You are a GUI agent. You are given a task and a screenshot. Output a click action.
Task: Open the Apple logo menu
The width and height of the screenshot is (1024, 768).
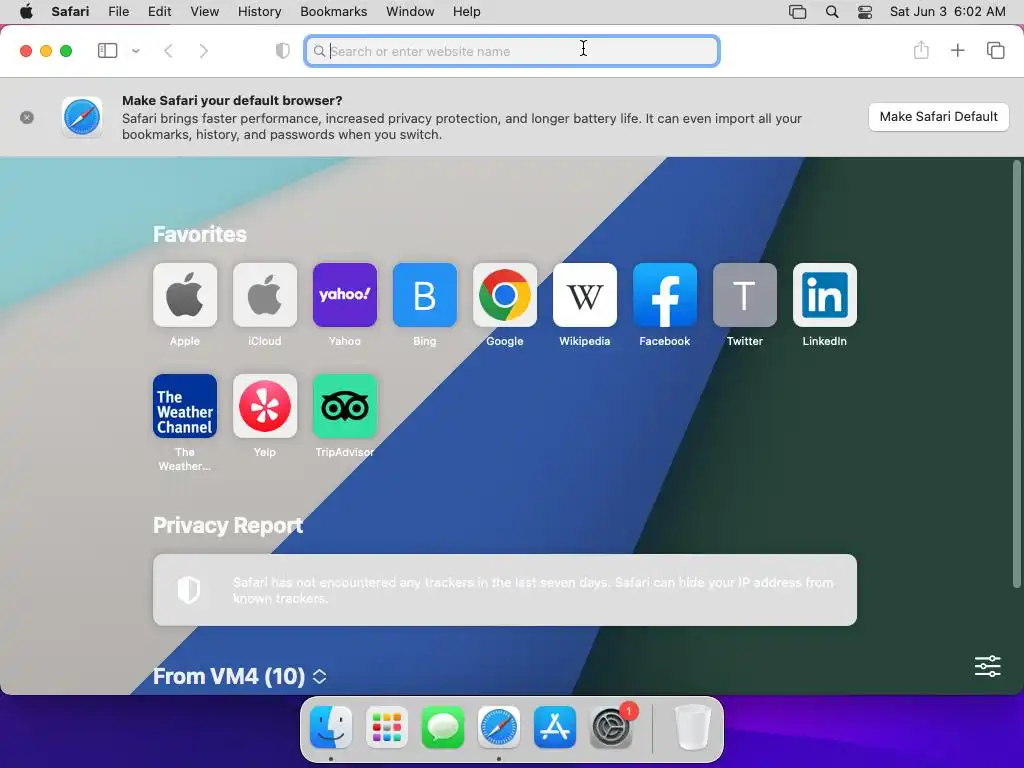pyautogui.click(x=26, y=12)
